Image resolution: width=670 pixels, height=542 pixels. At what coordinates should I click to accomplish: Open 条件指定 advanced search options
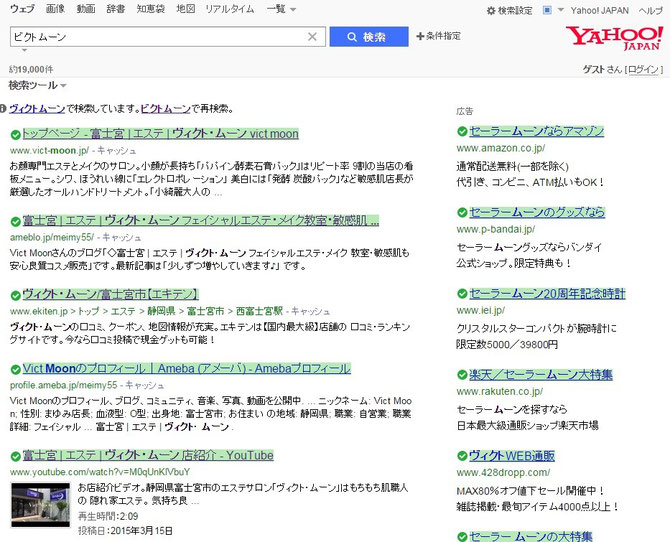click(438, 36)
